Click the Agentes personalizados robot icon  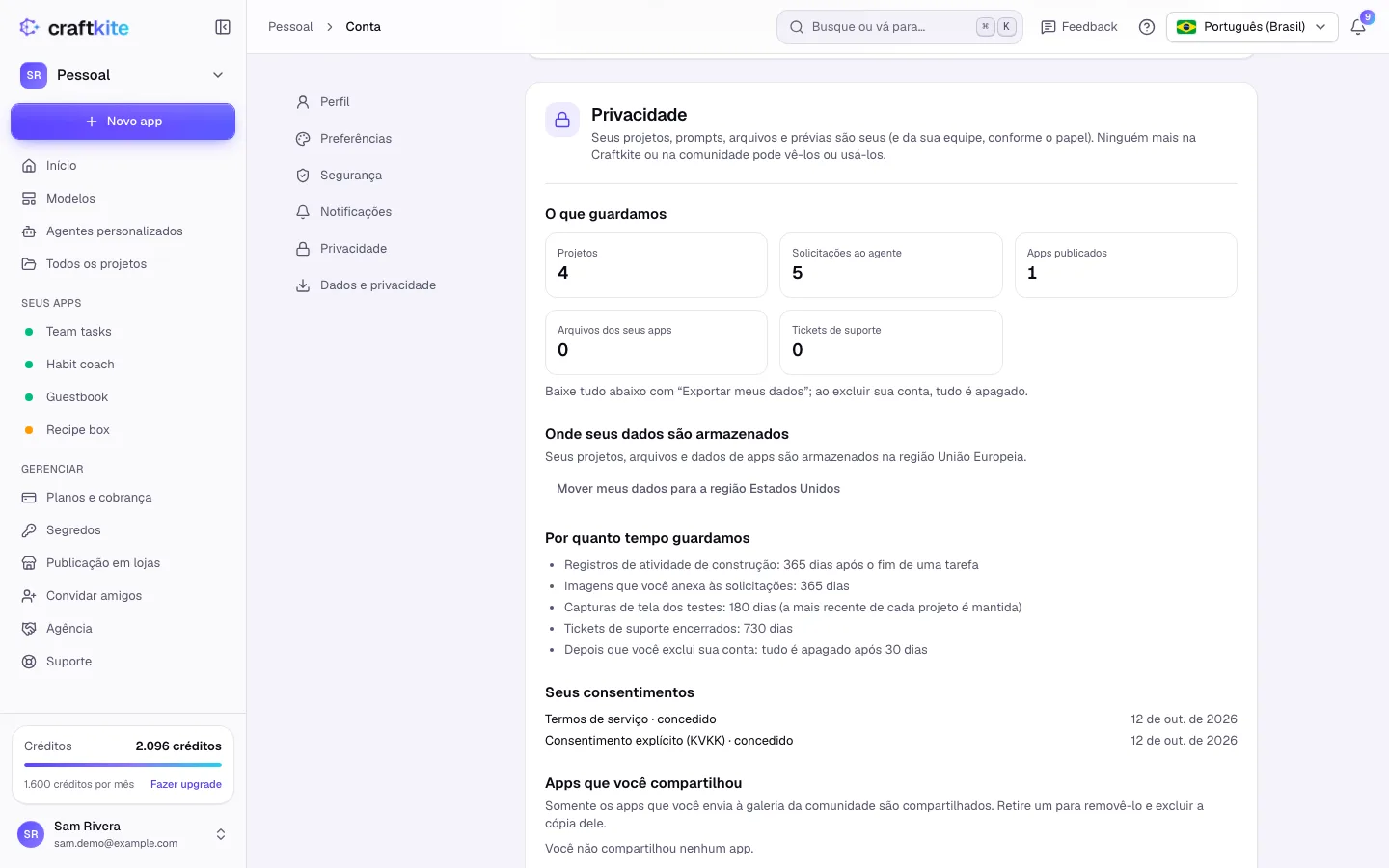(29, 231)
